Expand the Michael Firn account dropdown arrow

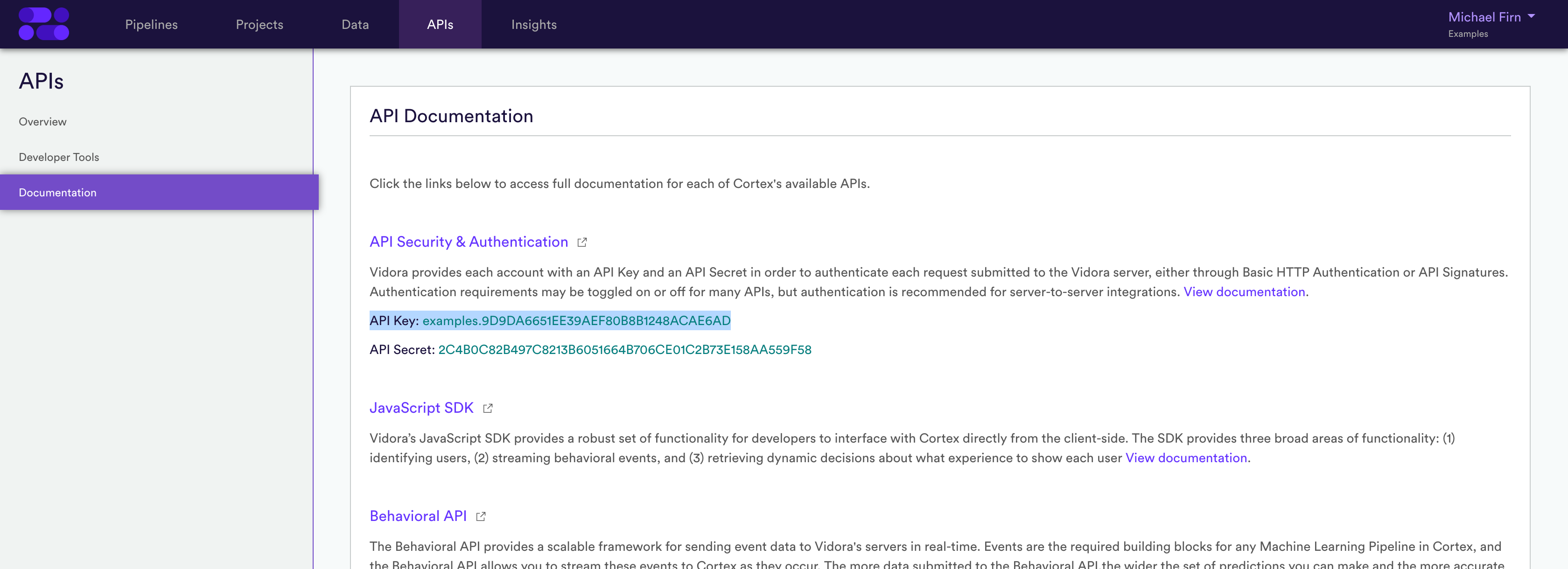pyautogui.click(x=1531, y=16)
